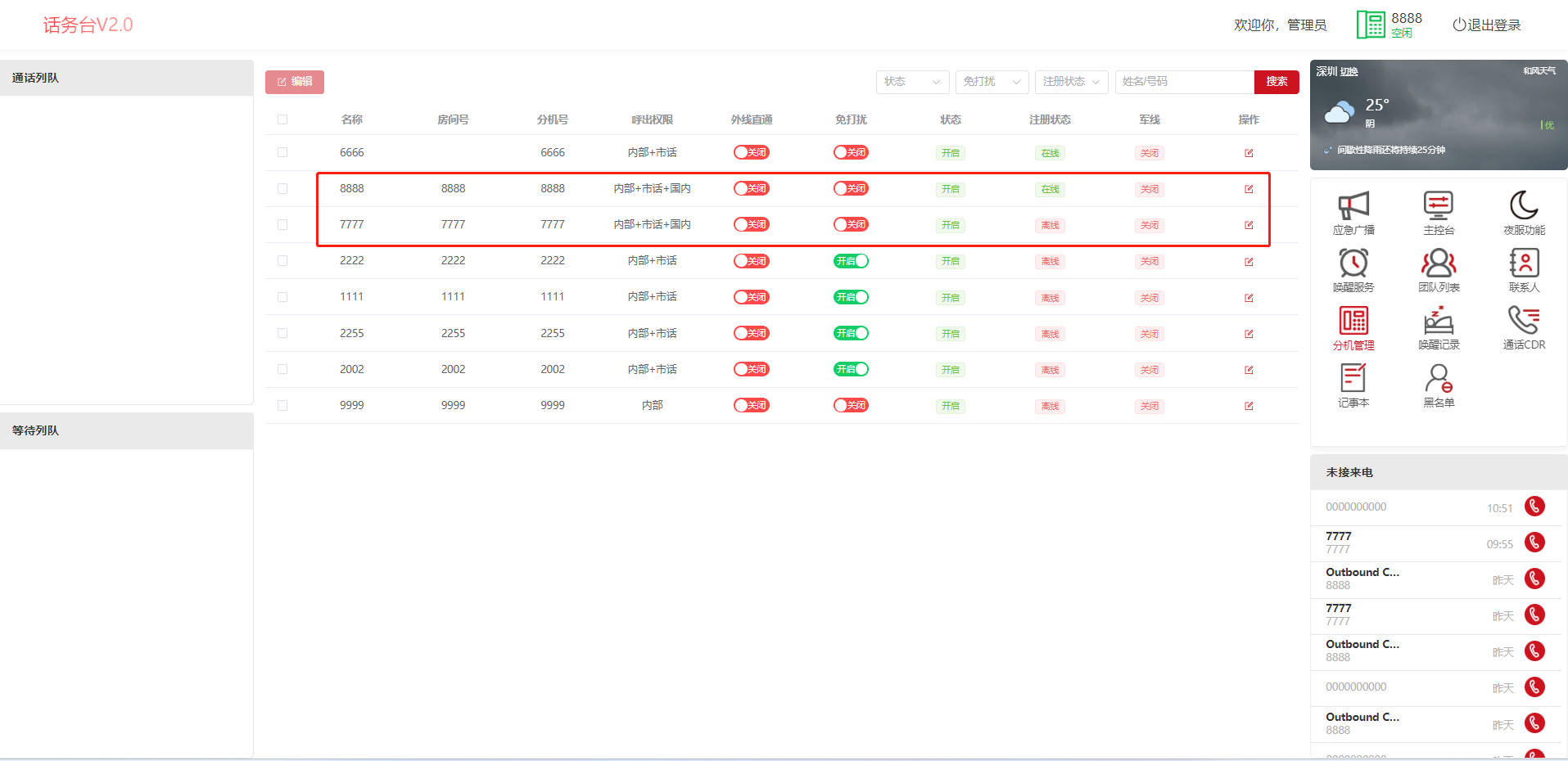Expand the 免打扰 filter dropdown
This screenshot has height=761, width=1568.
(991, 82)
